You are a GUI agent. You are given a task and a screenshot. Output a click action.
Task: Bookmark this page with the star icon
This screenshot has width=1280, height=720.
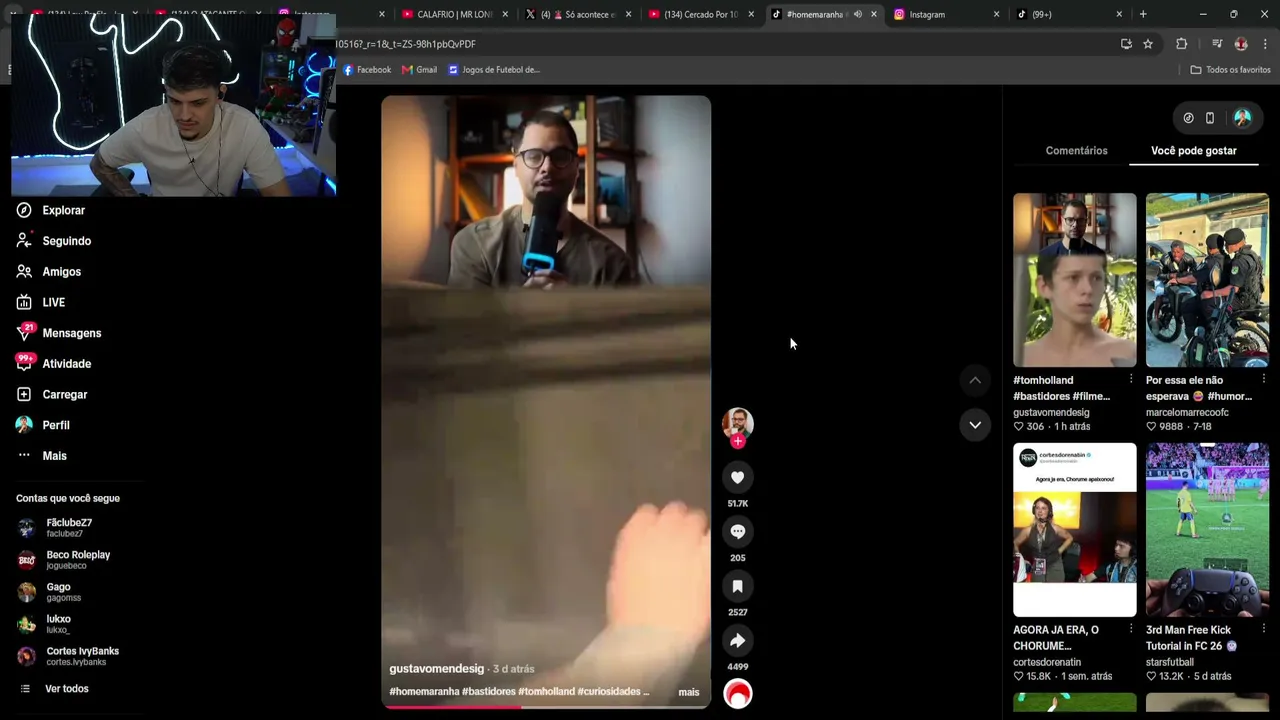(1148, 44)
